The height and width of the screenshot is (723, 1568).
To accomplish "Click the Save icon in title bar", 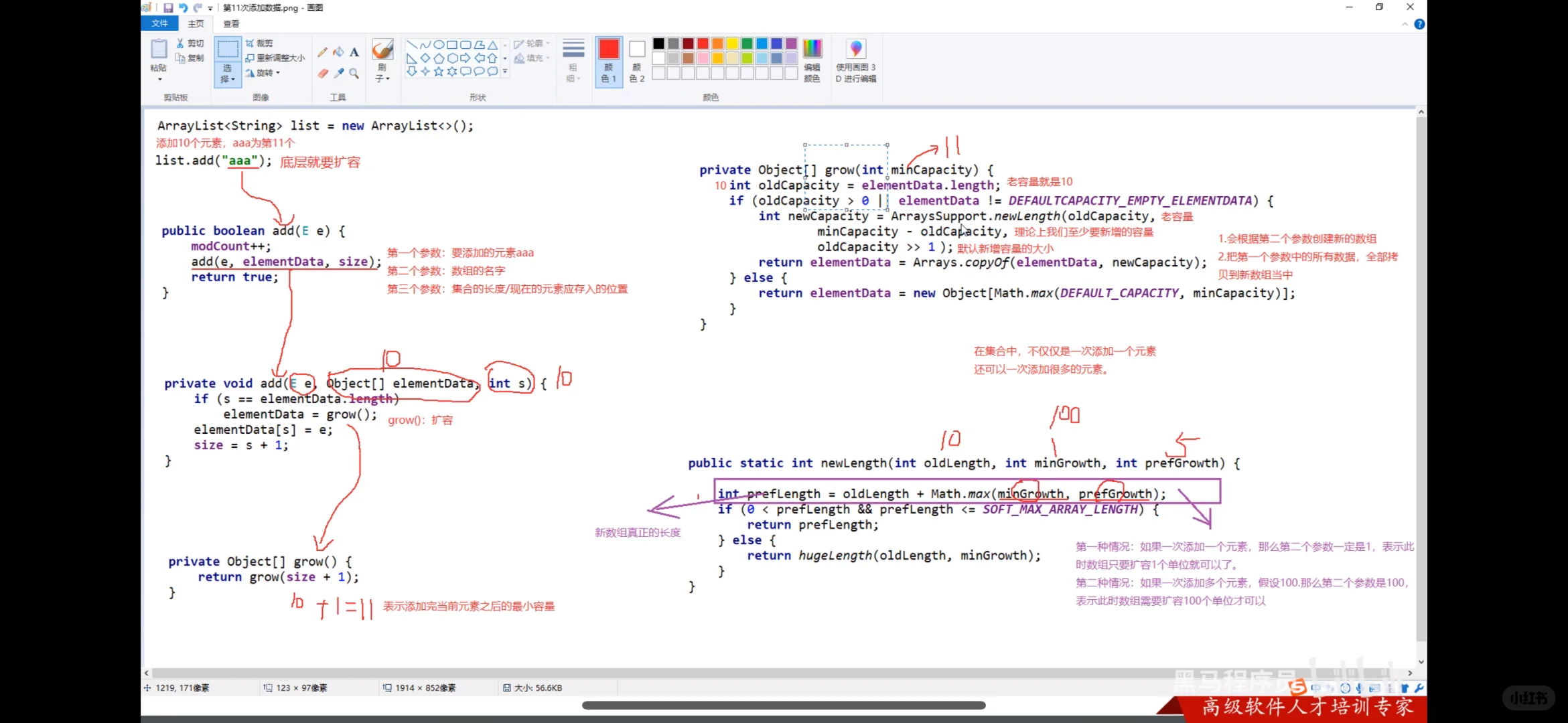I will 168,7.
